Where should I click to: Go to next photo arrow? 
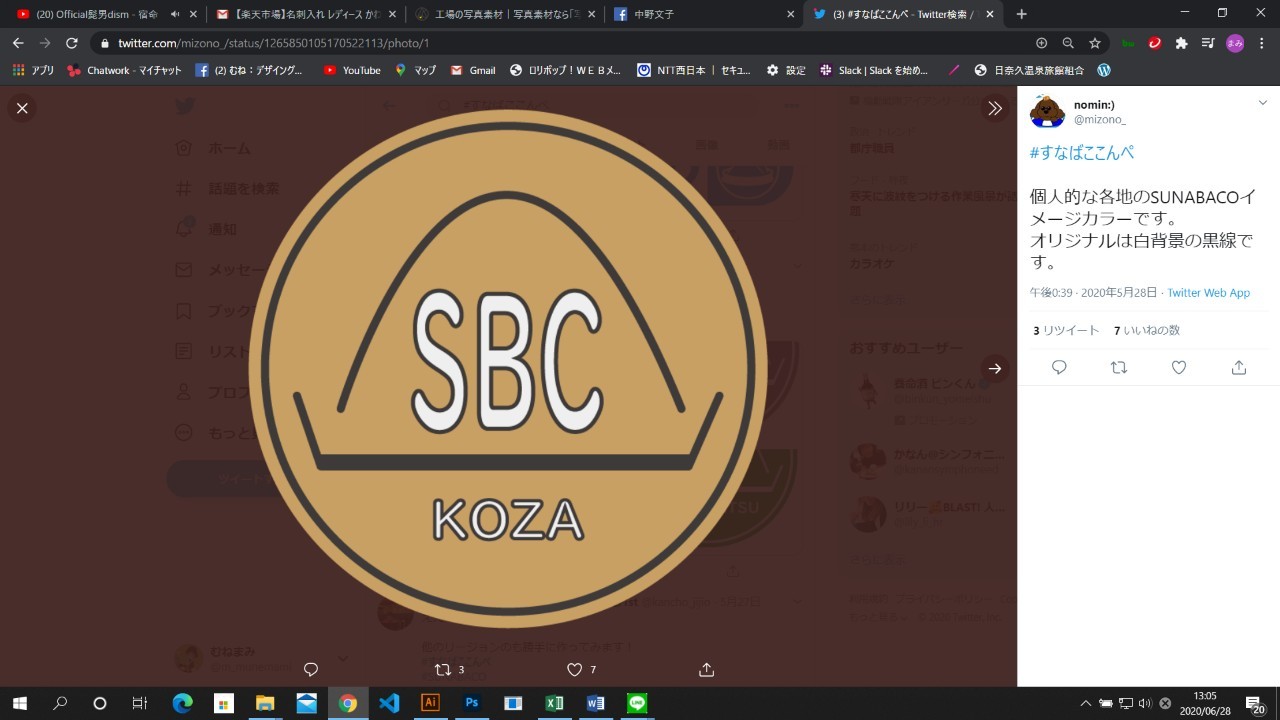pyautogui.click(x=995, y=368)
